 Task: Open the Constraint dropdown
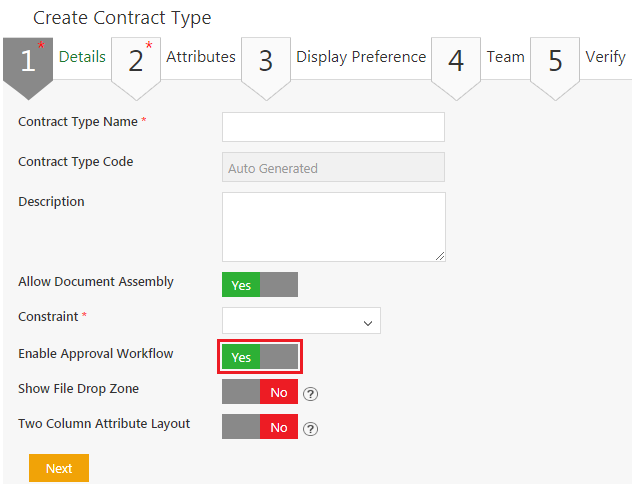(x=301, y=321)
